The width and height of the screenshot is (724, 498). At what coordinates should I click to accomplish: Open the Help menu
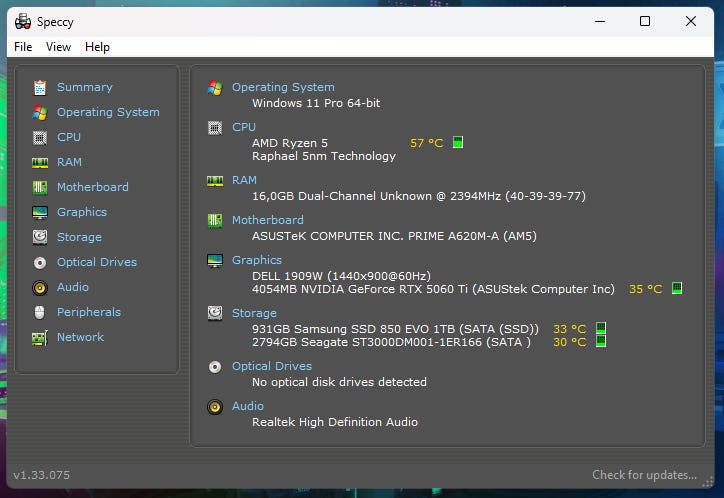[x=97, y=47]
